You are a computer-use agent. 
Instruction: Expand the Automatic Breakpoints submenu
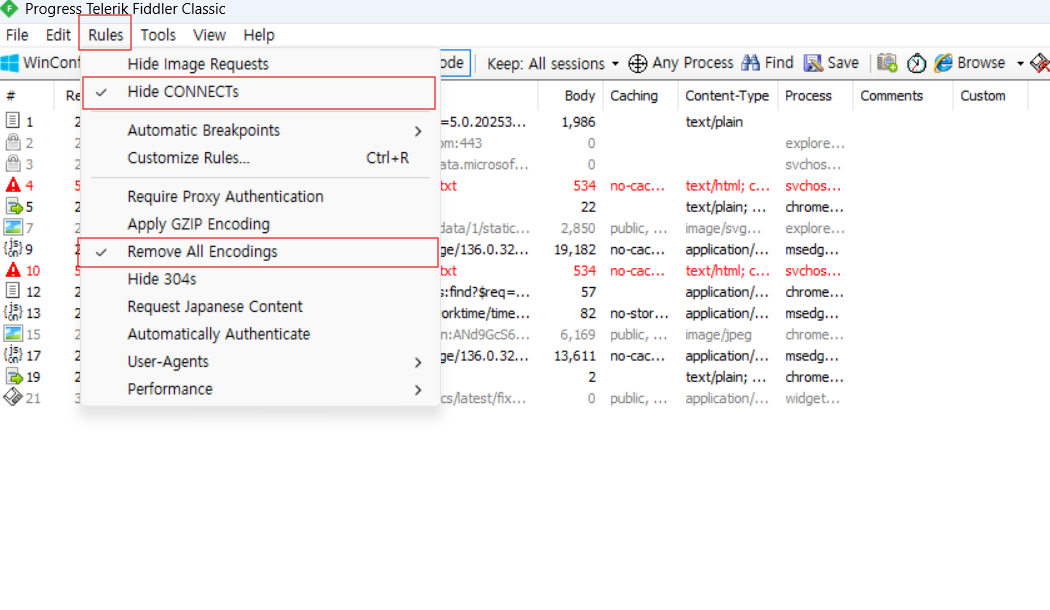pyautogui.click(x=260, y=131)
